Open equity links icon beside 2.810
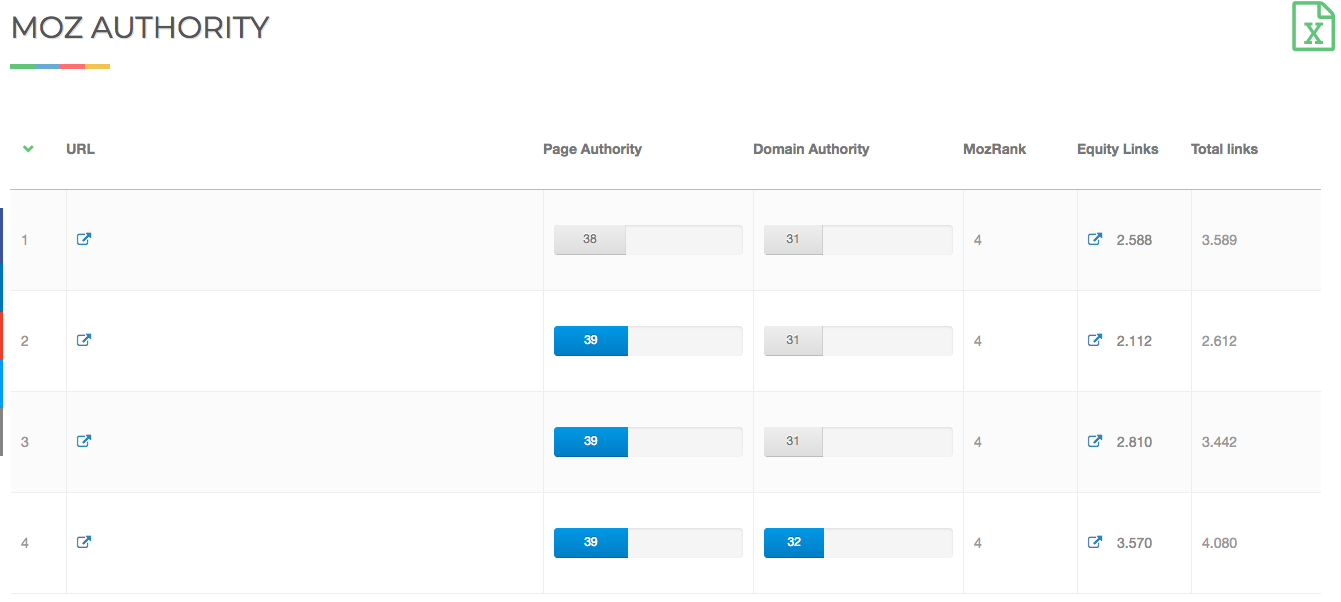 point(1095,441)
